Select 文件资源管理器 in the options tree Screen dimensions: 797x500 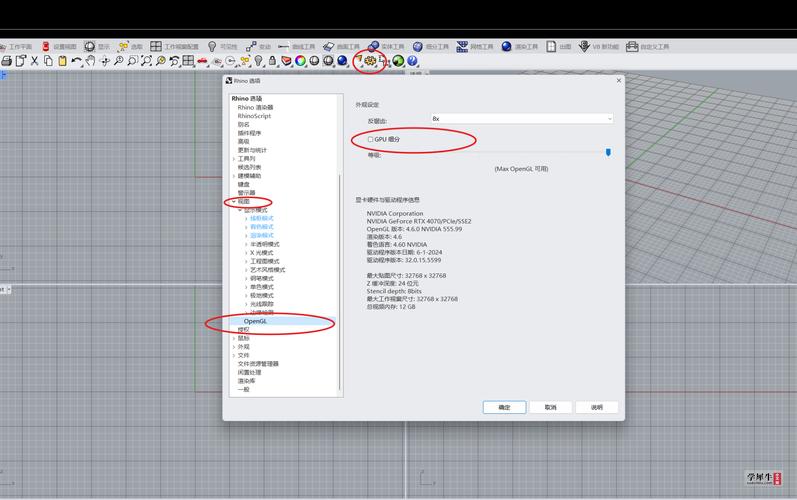click(x=258, y=364)
